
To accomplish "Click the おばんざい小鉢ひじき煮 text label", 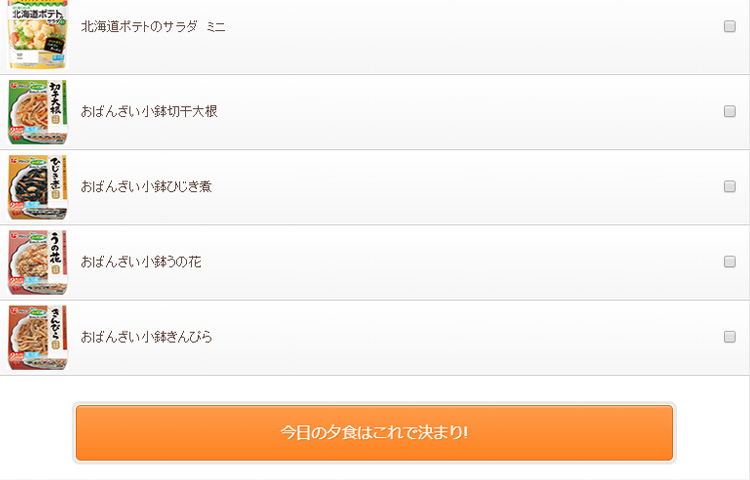I will click(146, 186).
